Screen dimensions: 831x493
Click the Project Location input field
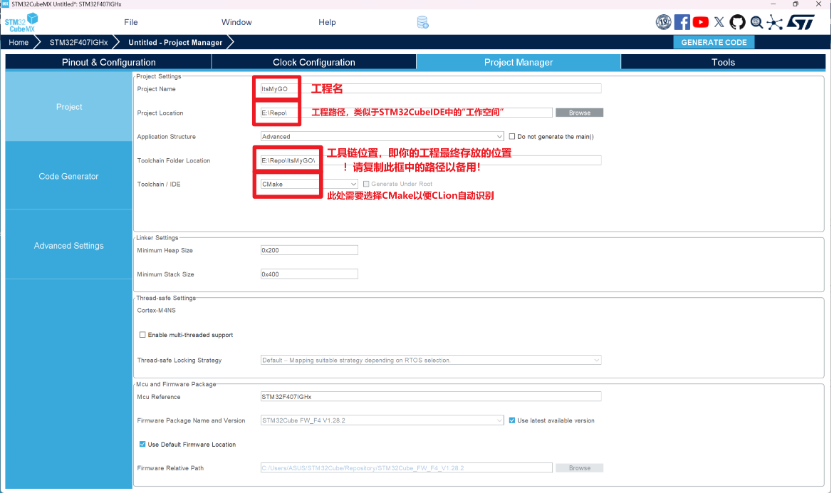tap(406, 112)
